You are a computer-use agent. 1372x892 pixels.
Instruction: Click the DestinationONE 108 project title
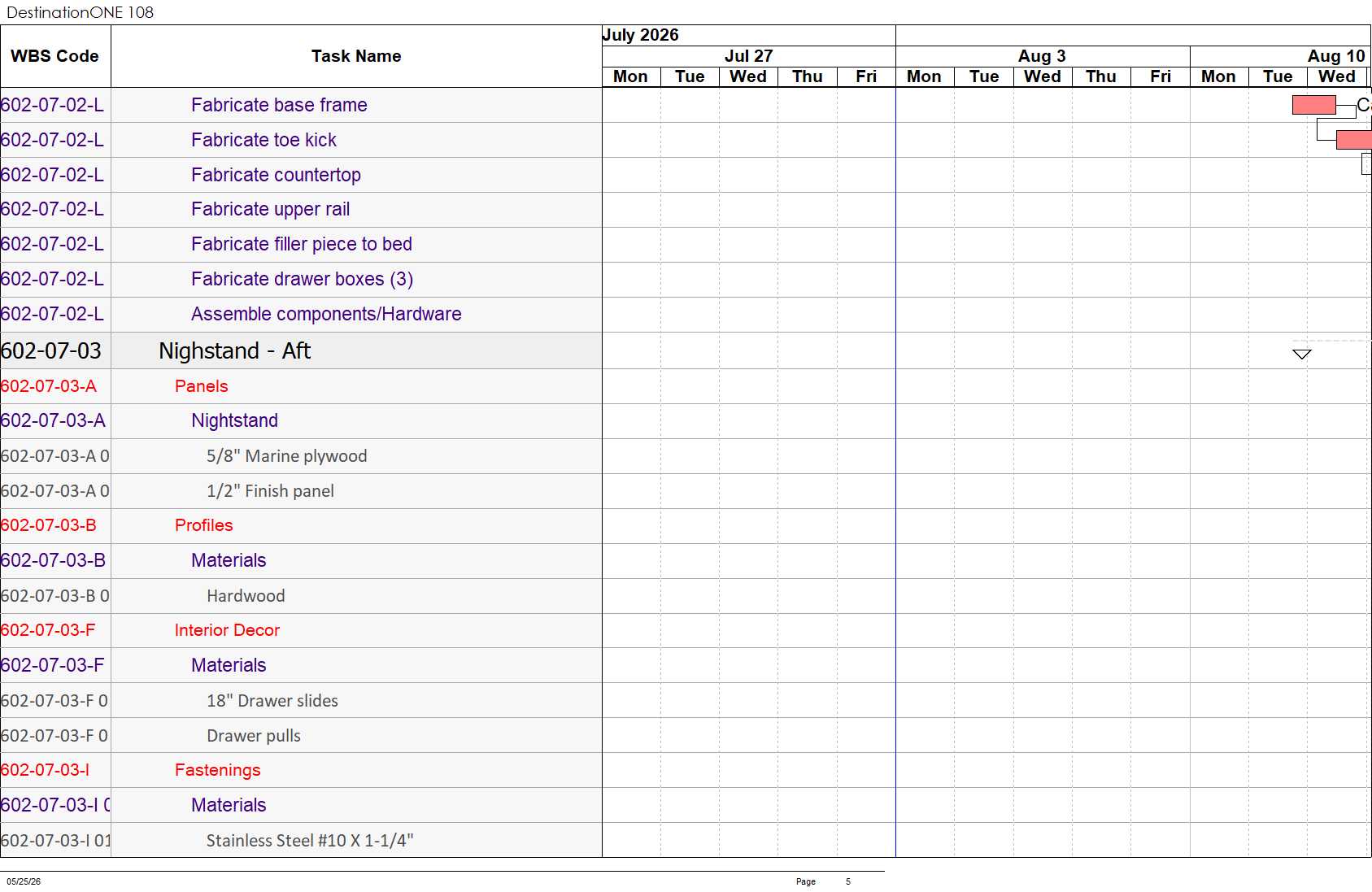(80, 12)
